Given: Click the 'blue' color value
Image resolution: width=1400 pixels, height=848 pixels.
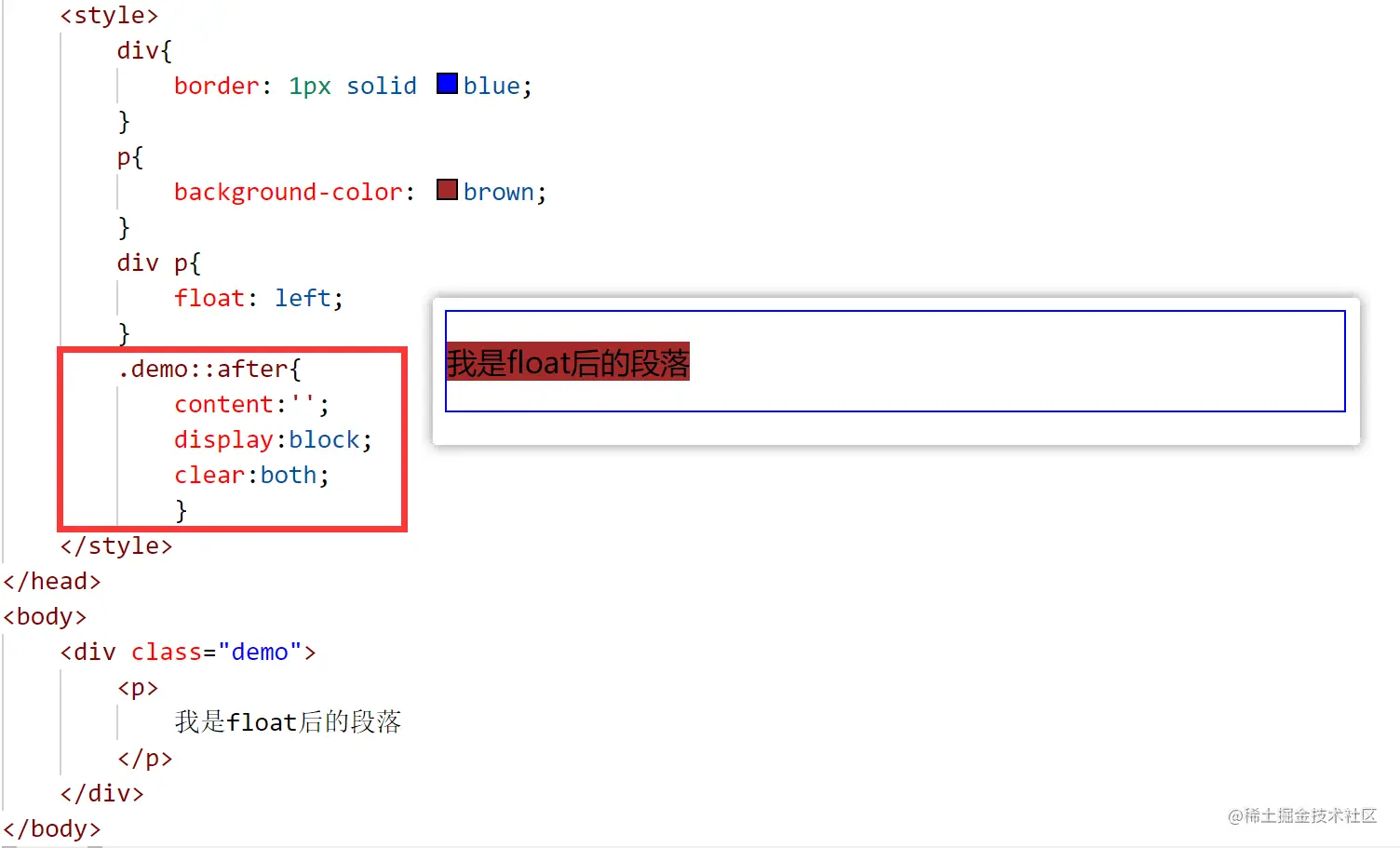Looking at the screenshot, I should (x=491, y=86).
